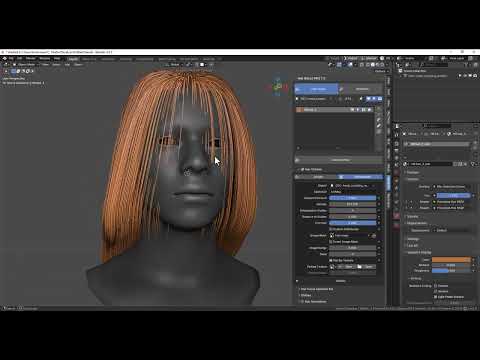Select the material slot in the list
Screen dimensions: 480x360
[x=438, y=144]
